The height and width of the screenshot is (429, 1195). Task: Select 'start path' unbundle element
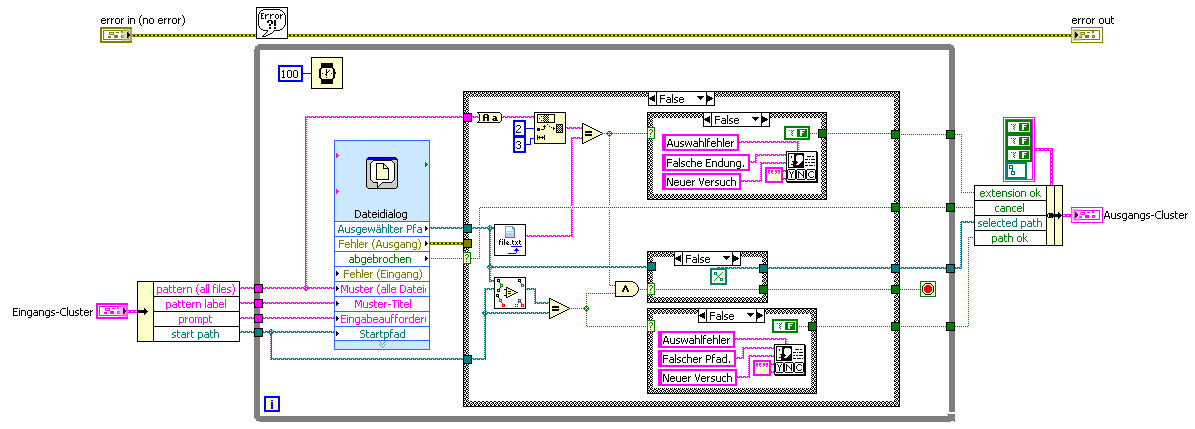click(x=197, y=334)
